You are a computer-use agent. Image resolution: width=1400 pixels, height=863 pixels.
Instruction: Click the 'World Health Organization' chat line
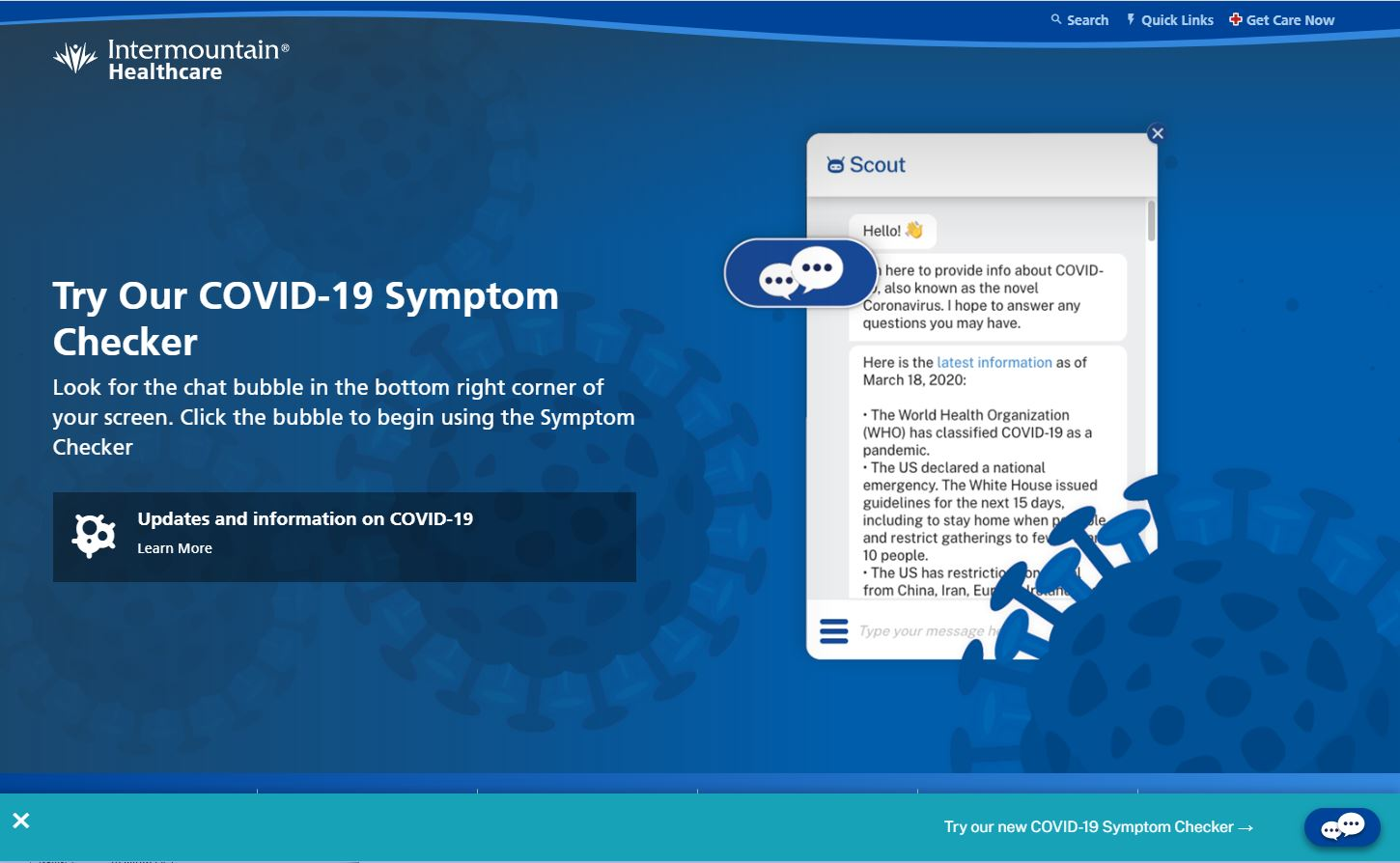tap(977, 432)
